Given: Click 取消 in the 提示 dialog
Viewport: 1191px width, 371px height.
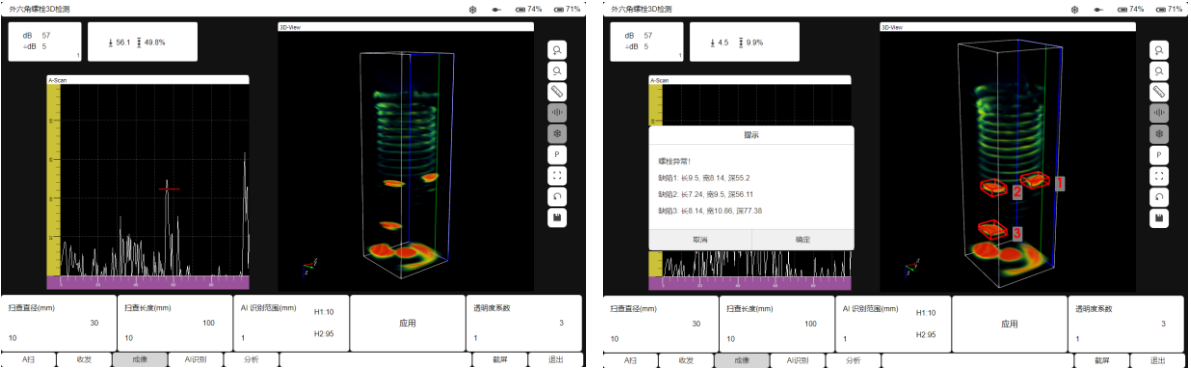Looking at the screenshot, I should pos(700,239).
